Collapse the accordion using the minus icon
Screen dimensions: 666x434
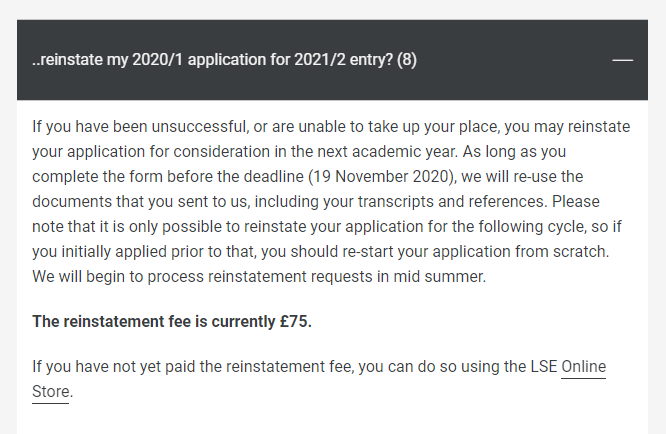(x=622, y=60)
